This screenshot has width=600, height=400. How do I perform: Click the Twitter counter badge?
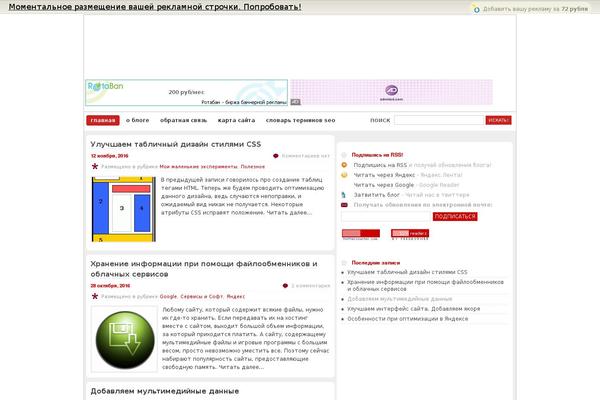360,234
